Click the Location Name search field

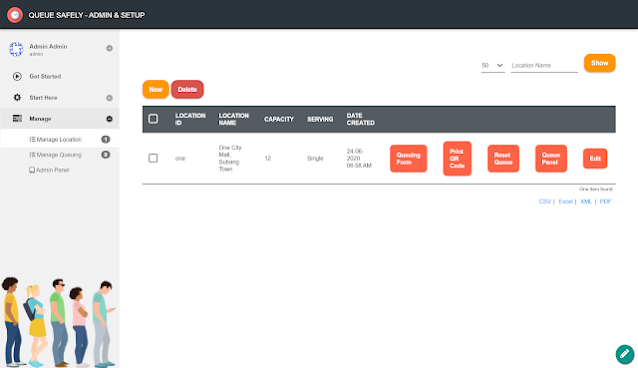(544, 66)
